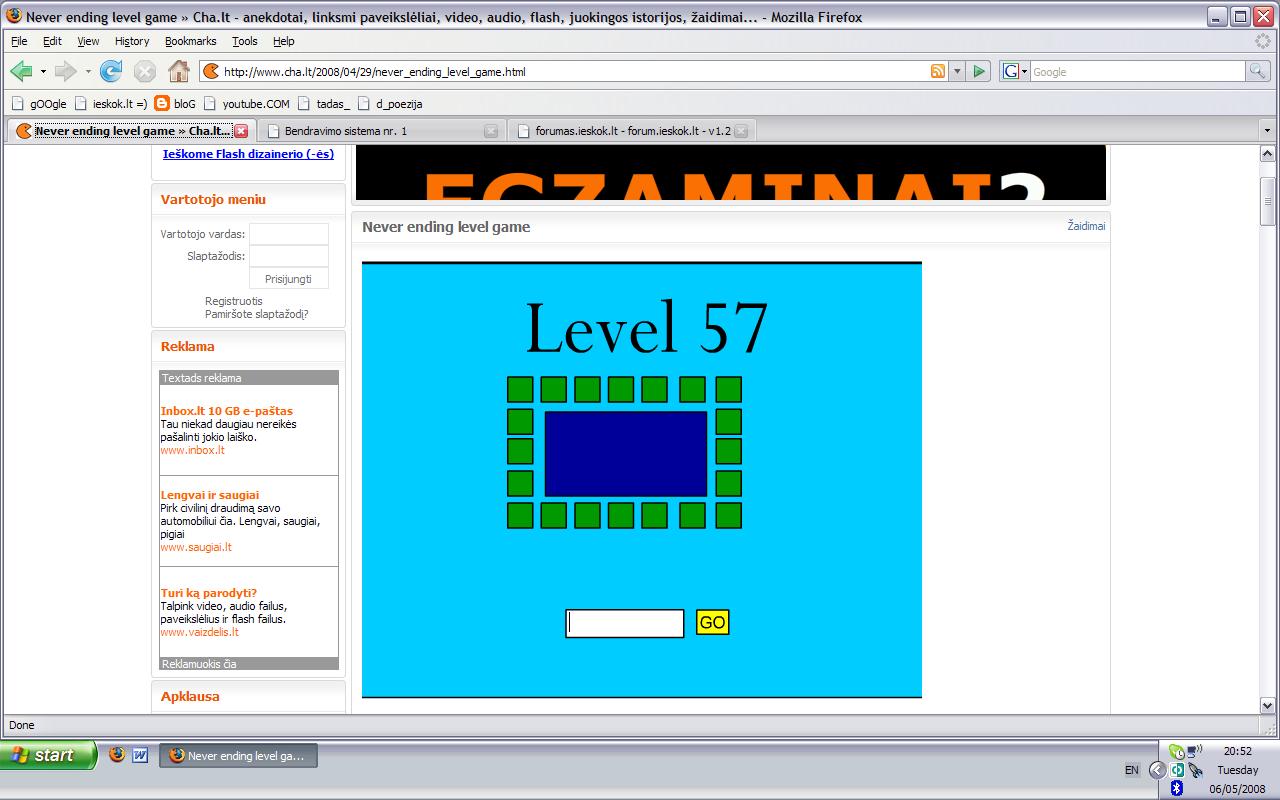The image size is (1280, 800).
Task: Open the list all tabs dropdown
Action: (x=1268, y=131)
